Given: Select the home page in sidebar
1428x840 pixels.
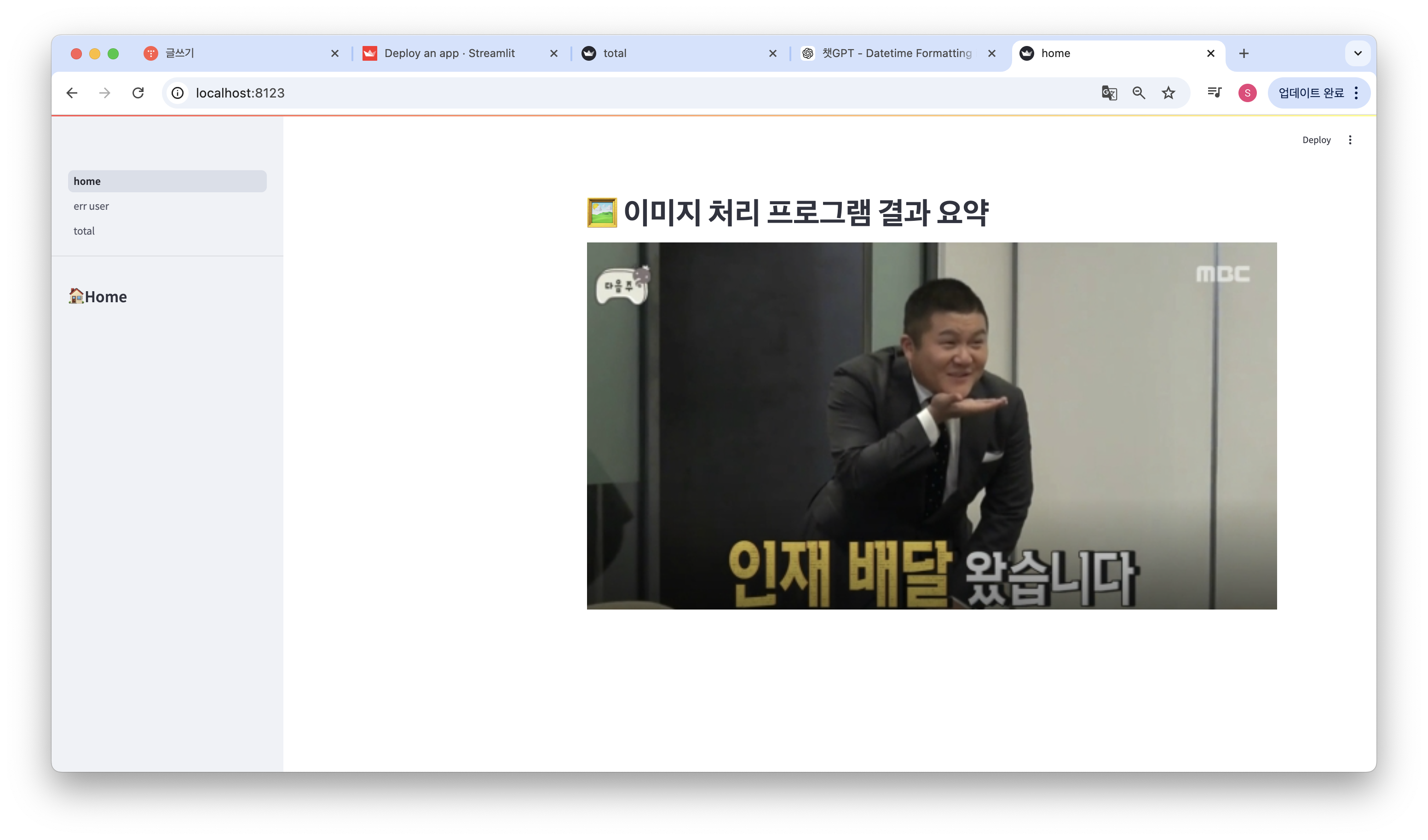Looking at the screenshot, I should pyautogui.click(x=167, y=181).
